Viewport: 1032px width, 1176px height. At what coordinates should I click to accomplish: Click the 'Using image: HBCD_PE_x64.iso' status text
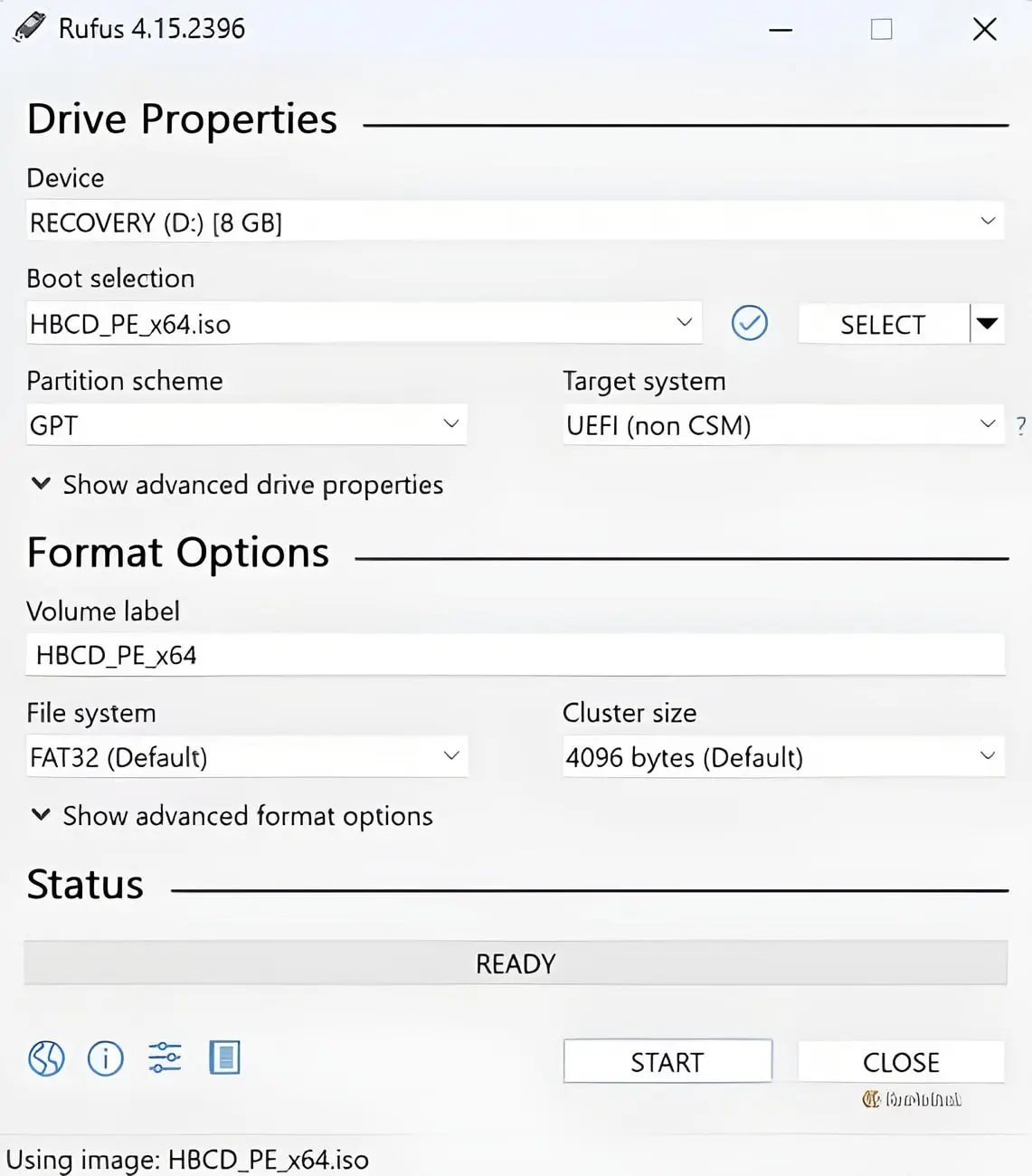[187, 1160]
